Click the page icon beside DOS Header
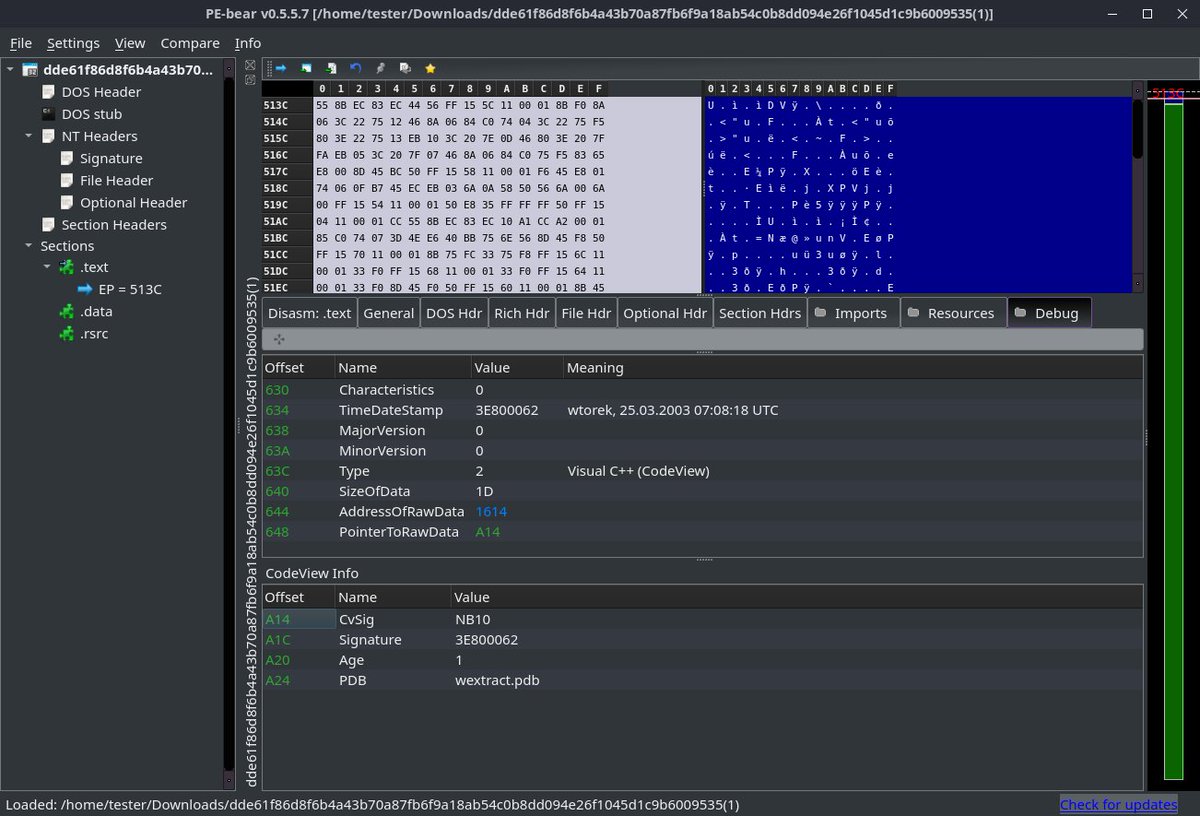 click(48, 92)
